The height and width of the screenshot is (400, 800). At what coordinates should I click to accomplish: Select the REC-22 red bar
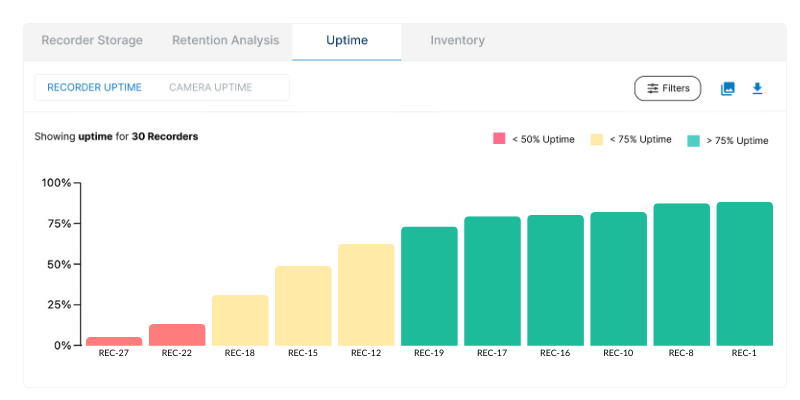(x=177, y=335)
